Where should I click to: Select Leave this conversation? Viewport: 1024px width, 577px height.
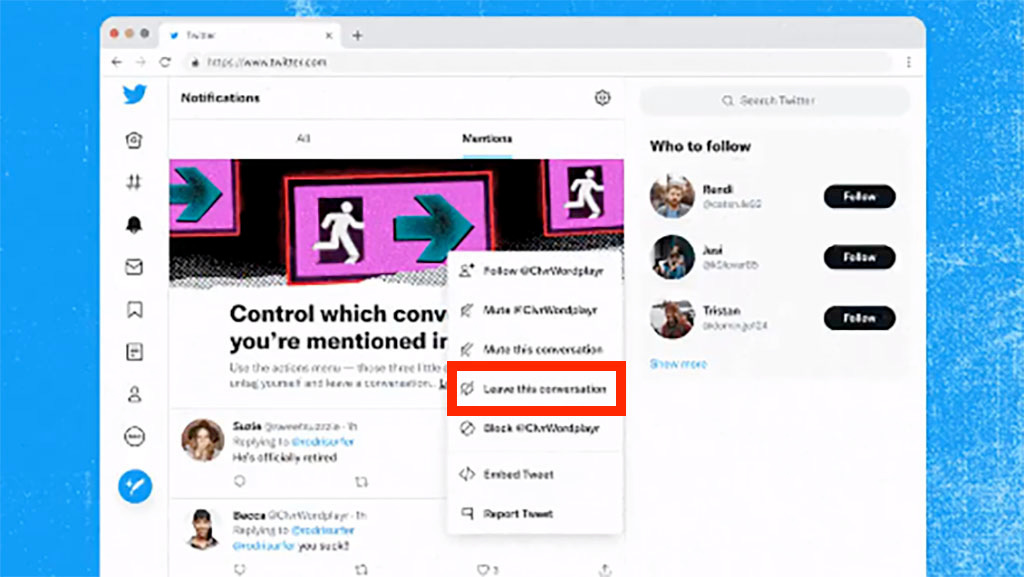[536, 389]
